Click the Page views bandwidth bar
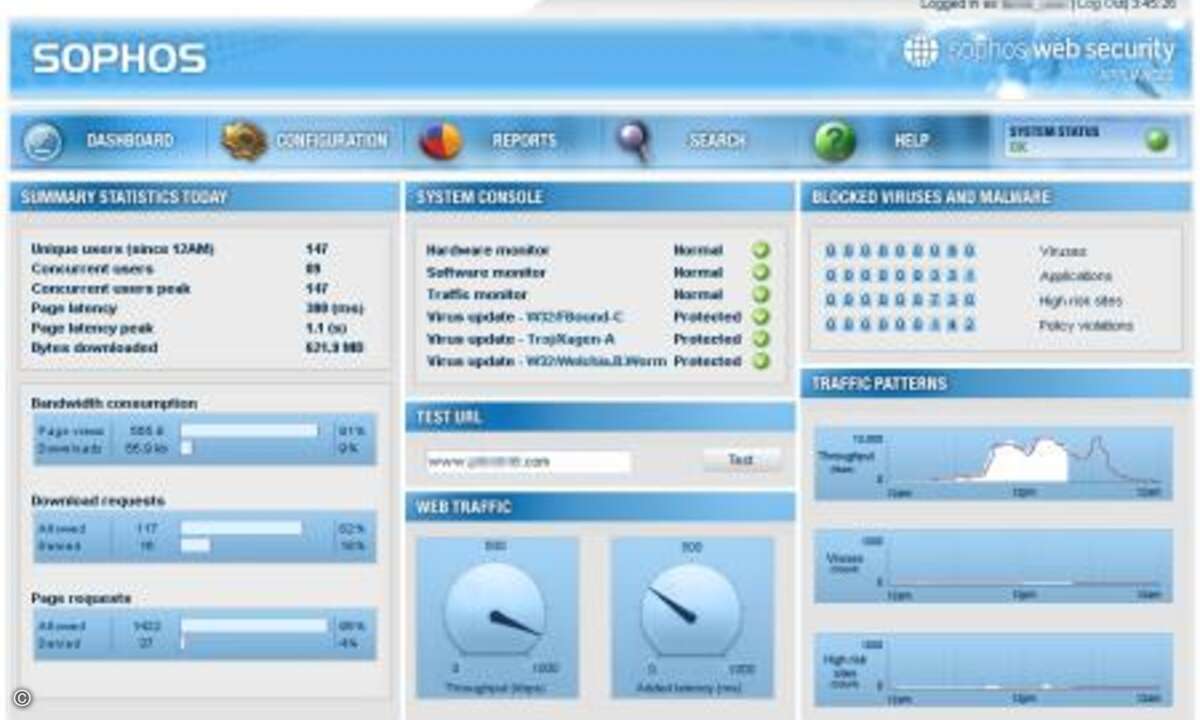The height and width of the screenshot is (720, 1200). (x=249, y=431)
